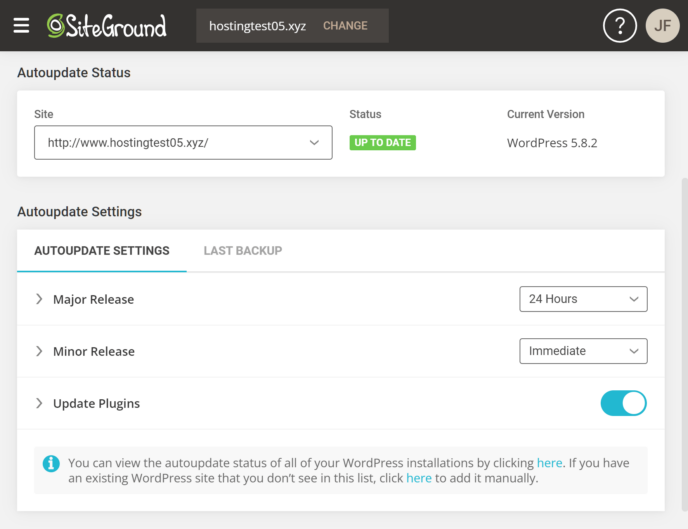Click the blue info icon in the notice
Screen dimensions: 688x529
point(51,463)
